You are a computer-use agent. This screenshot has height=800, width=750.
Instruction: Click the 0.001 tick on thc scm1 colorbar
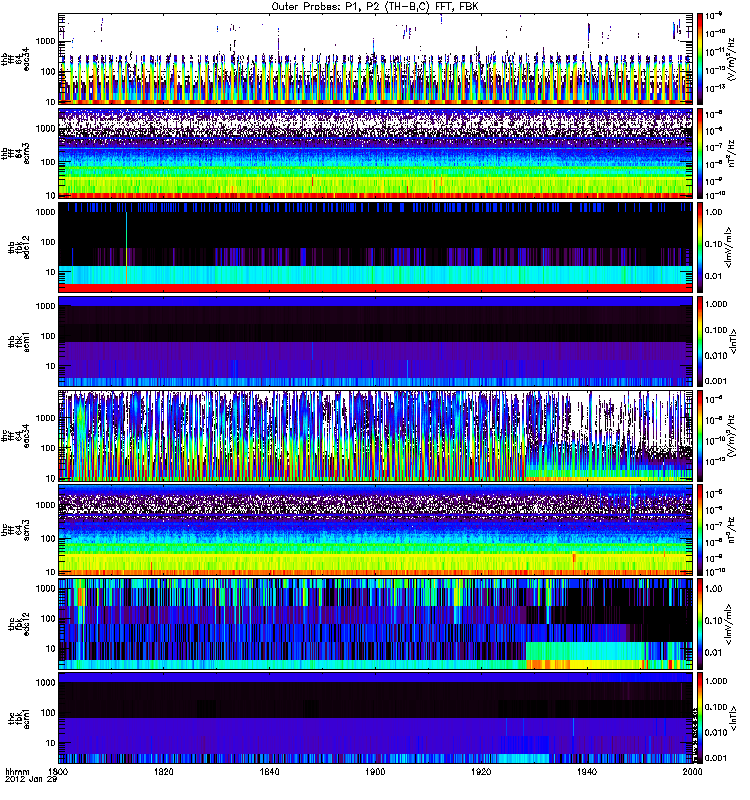[716, 758]
